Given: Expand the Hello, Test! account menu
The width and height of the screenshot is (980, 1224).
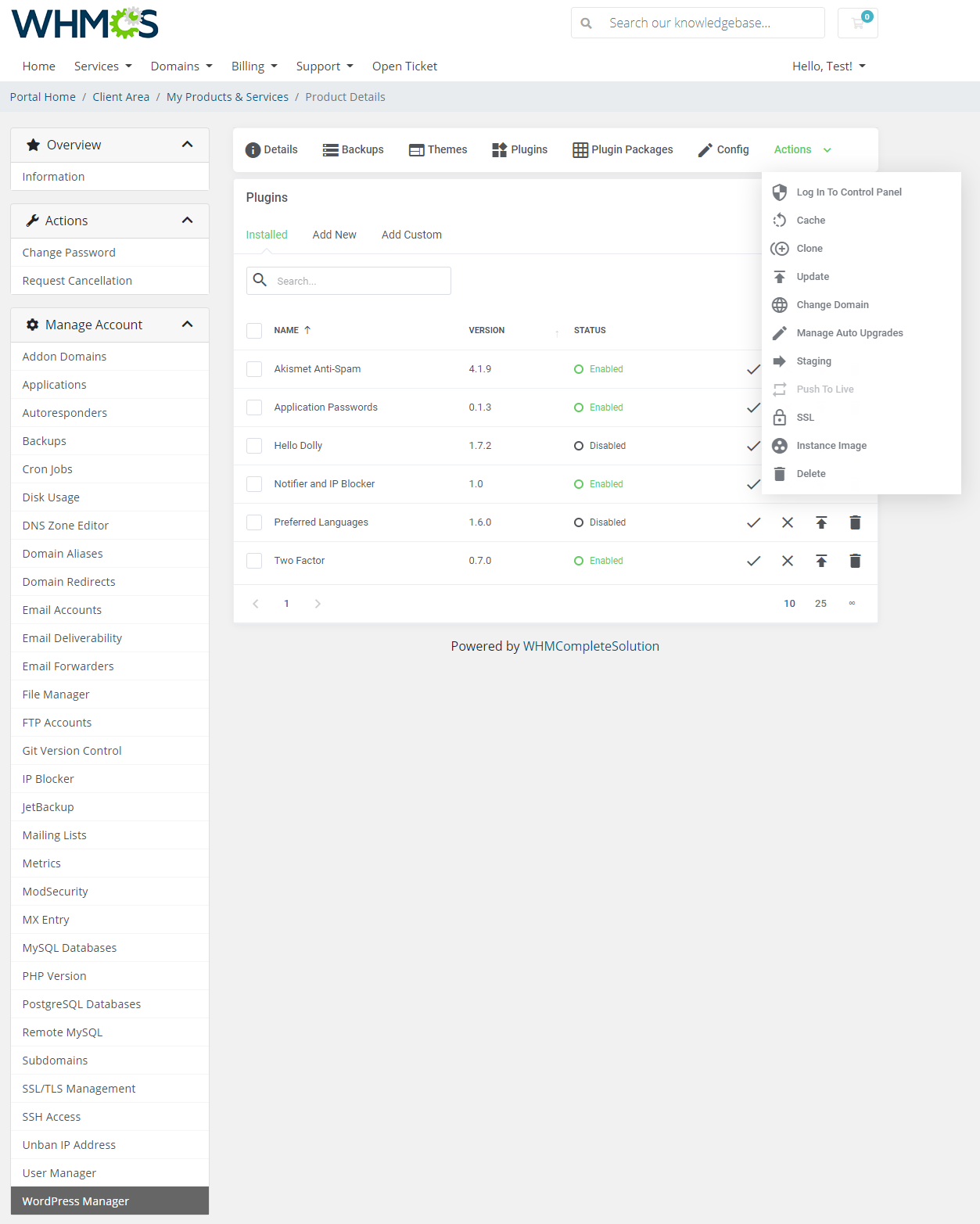Looking at the screenshot, I should pos(828,66).
